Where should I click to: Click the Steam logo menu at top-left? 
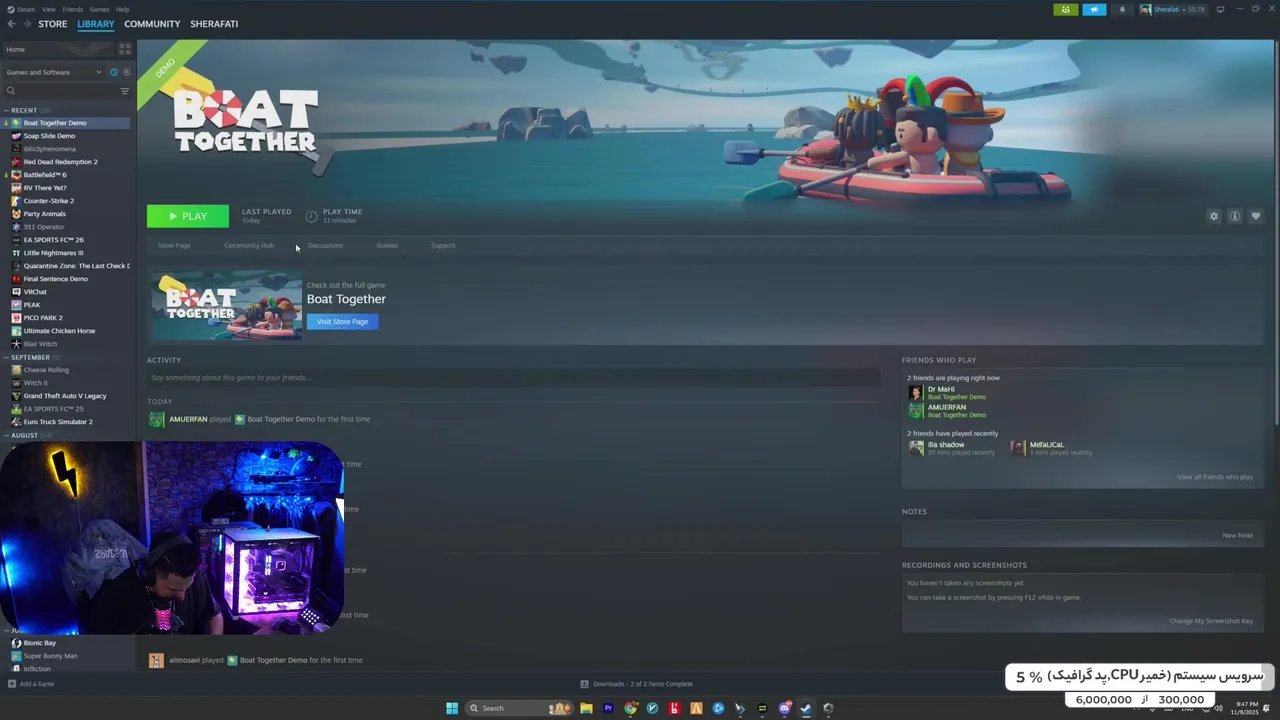pyautogui.click(x=22, y=9)
